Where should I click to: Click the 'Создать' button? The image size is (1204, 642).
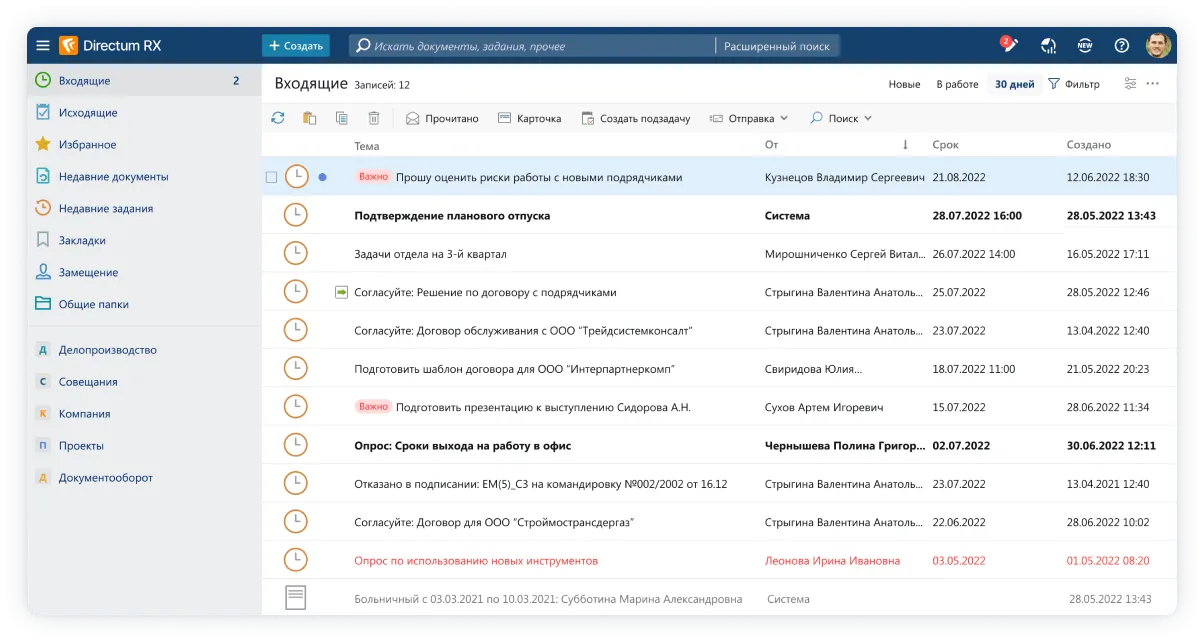point(295,46)
